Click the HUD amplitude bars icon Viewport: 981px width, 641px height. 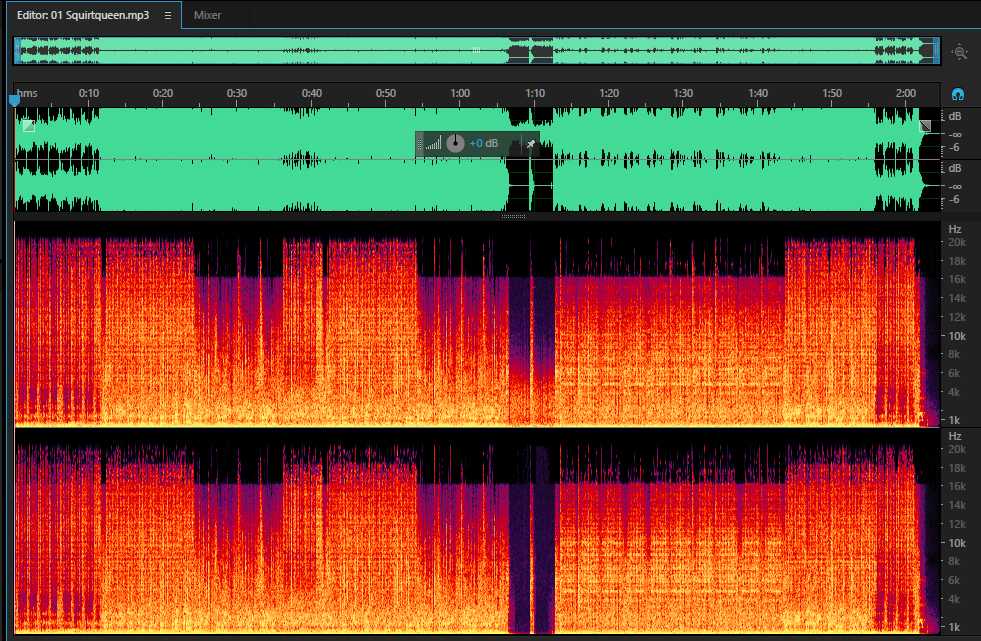434,144
